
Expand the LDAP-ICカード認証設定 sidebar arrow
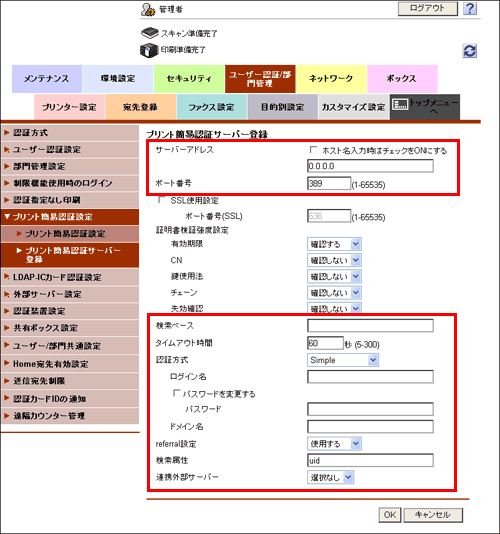pos(6,277)
